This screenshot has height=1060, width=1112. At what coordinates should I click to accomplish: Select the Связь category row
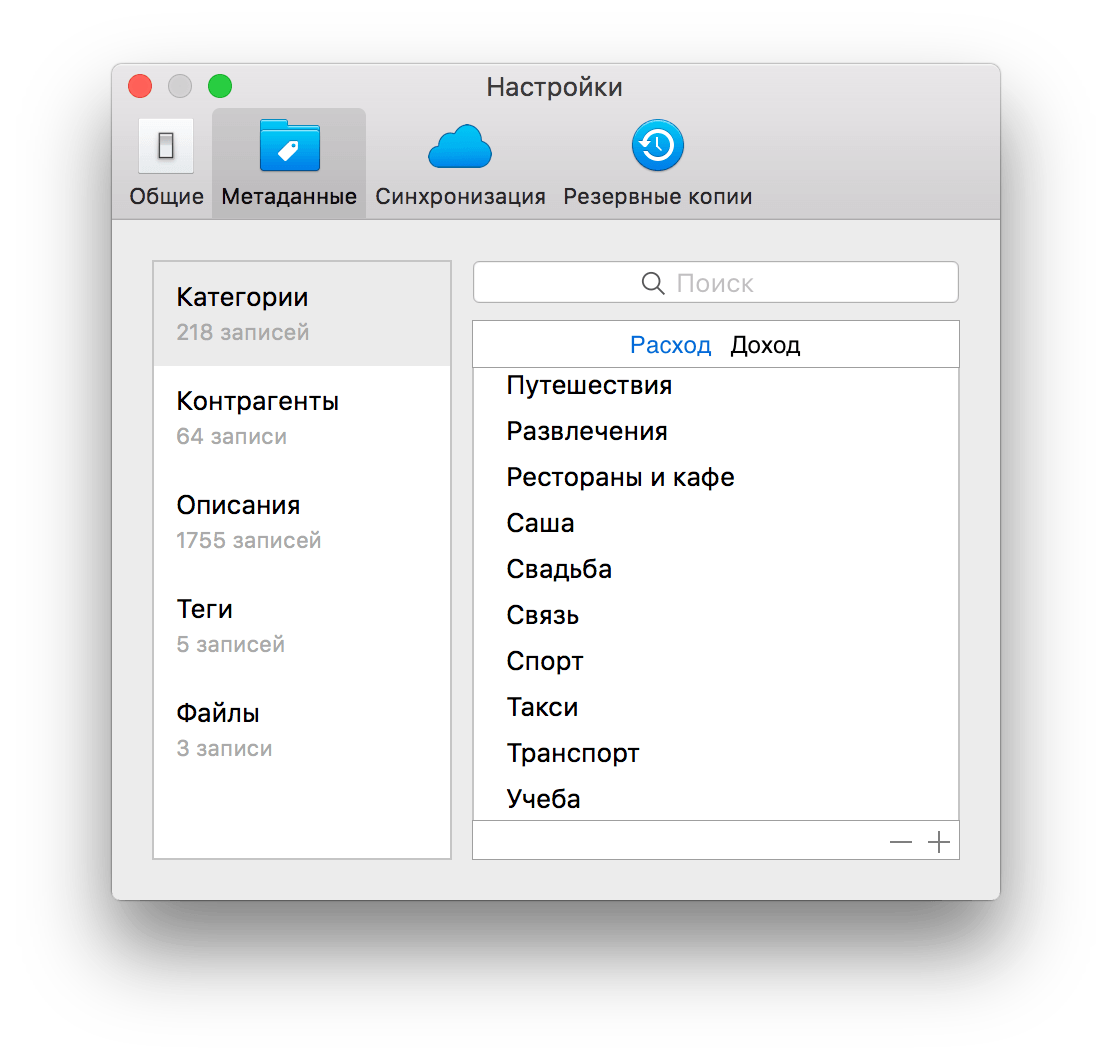716,615
